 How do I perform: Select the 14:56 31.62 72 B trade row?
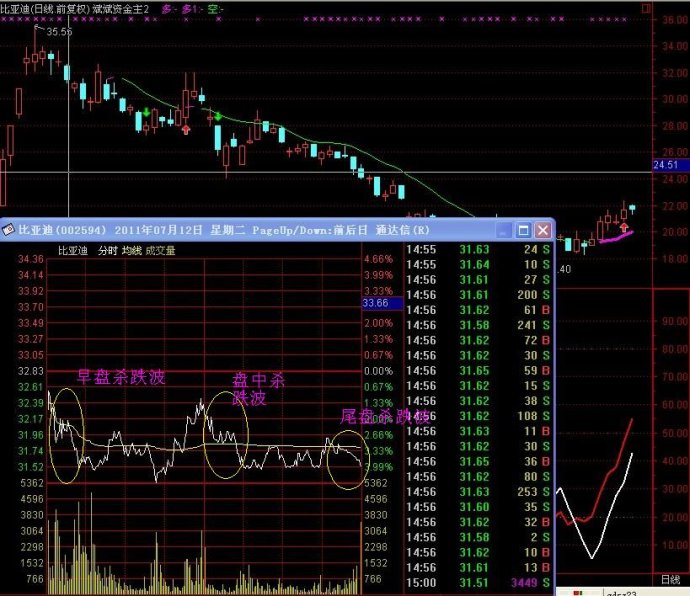tap(478, 340)
